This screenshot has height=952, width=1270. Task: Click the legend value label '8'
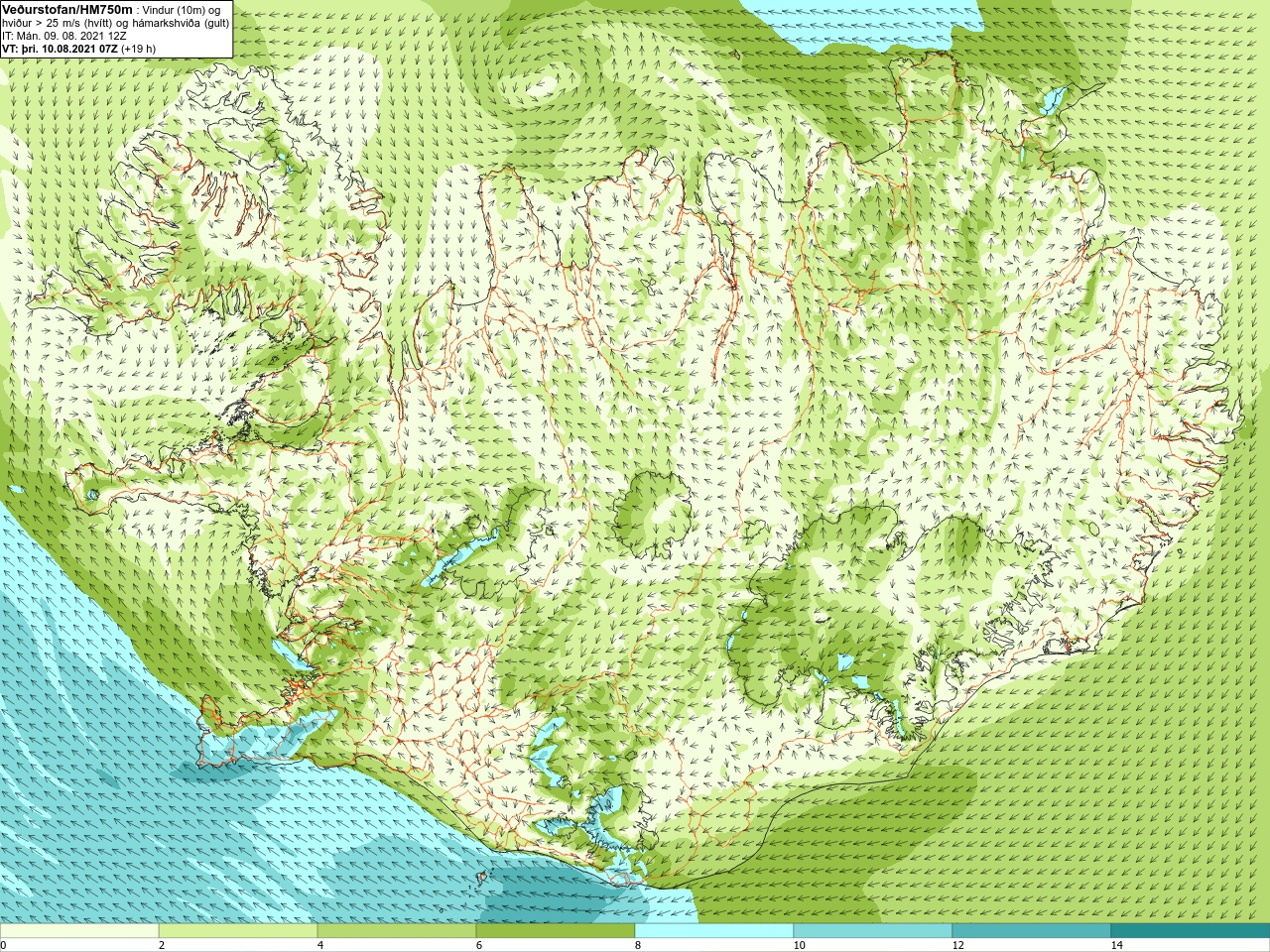point(638,945)
